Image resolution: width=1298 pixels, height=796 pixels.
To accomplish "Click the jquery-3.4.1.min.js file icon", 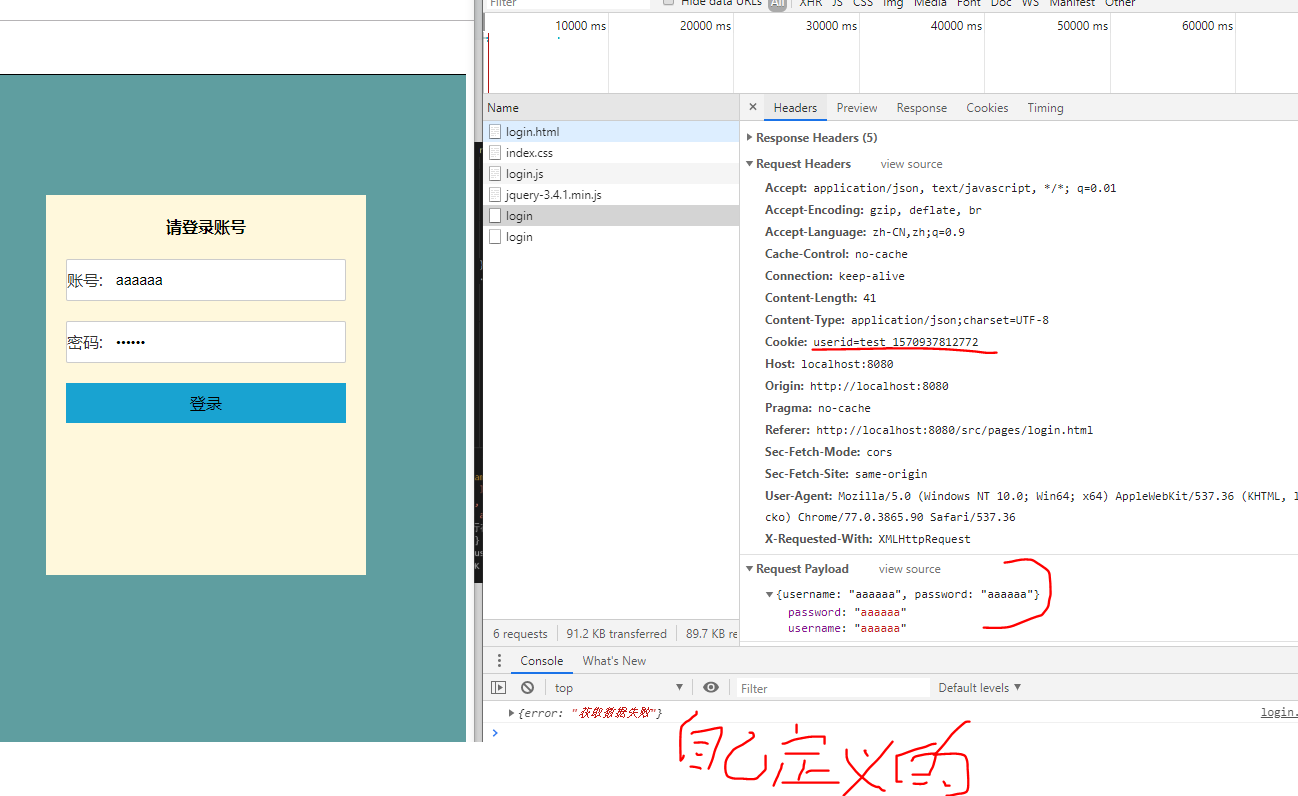I will click(494, 194).
